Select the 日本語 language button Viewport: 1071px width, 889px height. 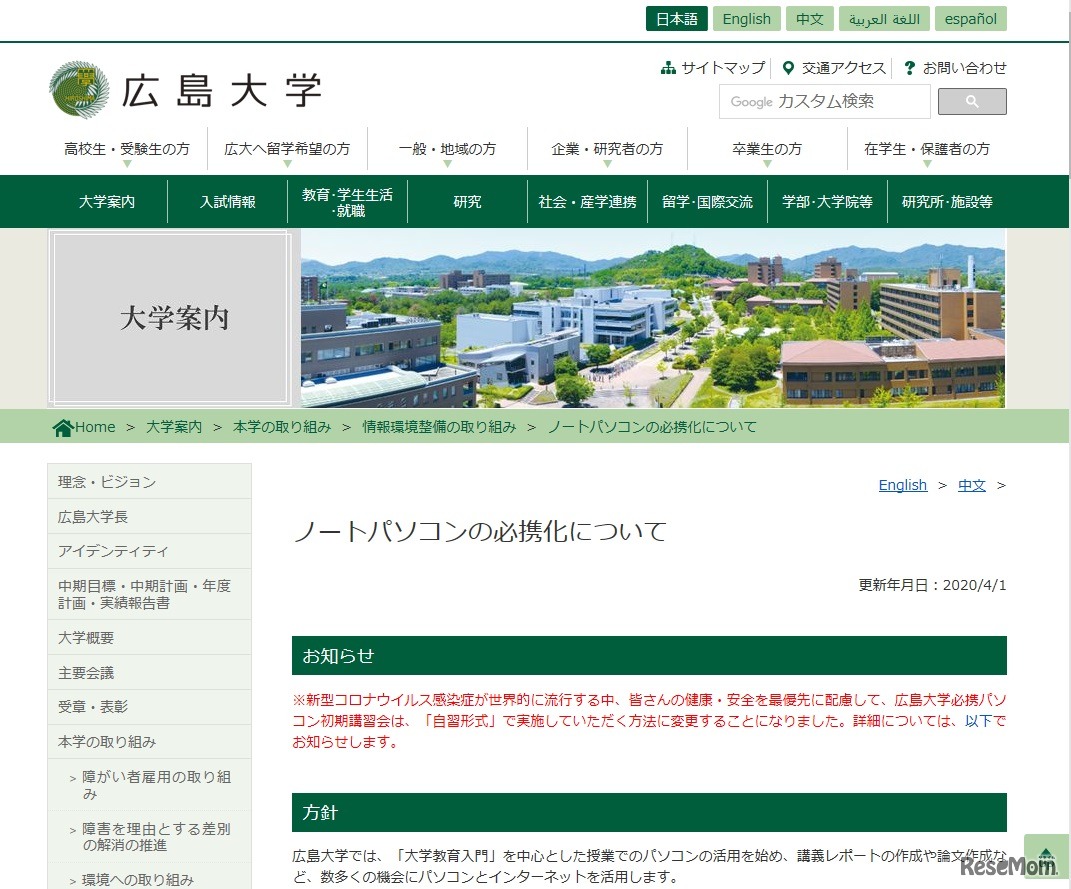click(676, 18)
